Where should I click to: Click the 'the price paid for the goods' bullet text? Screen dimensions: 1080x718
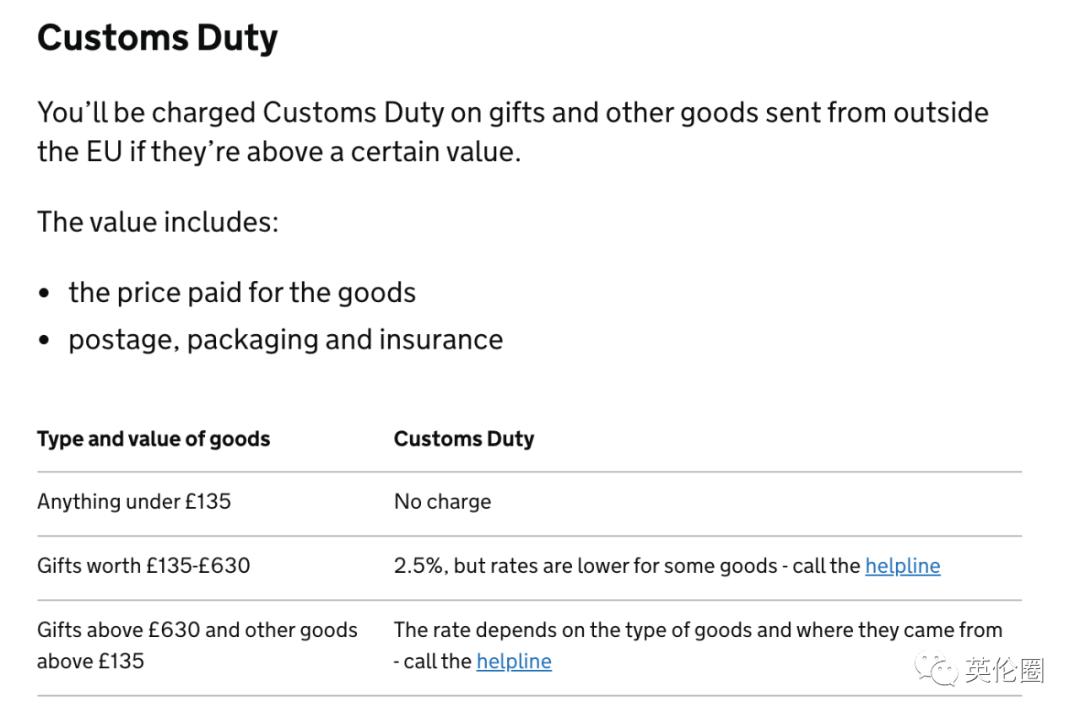pos(242,293)
